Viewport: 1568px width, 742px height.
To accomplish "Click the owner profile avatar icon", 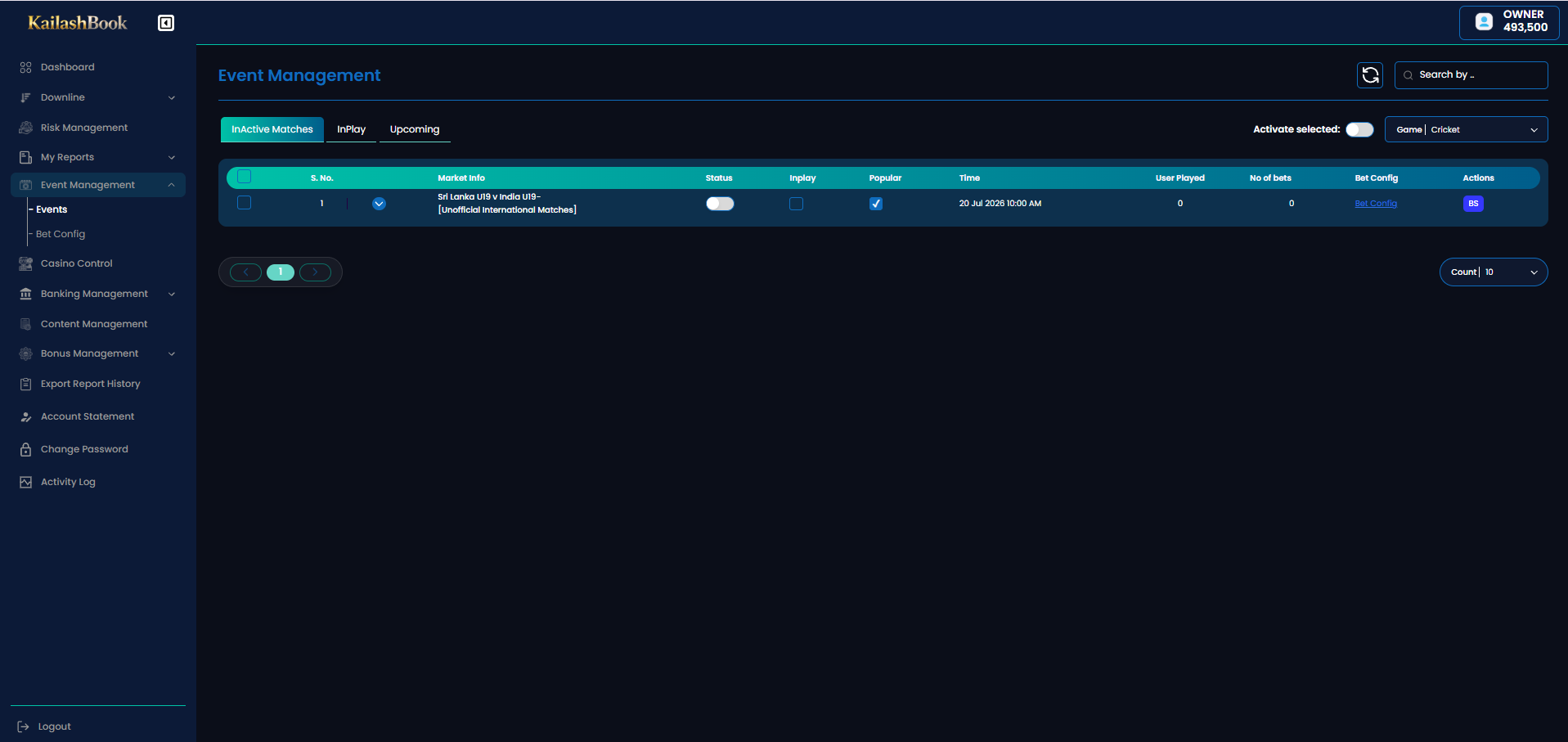I will pyautogui.click(x=1484, y=21).
